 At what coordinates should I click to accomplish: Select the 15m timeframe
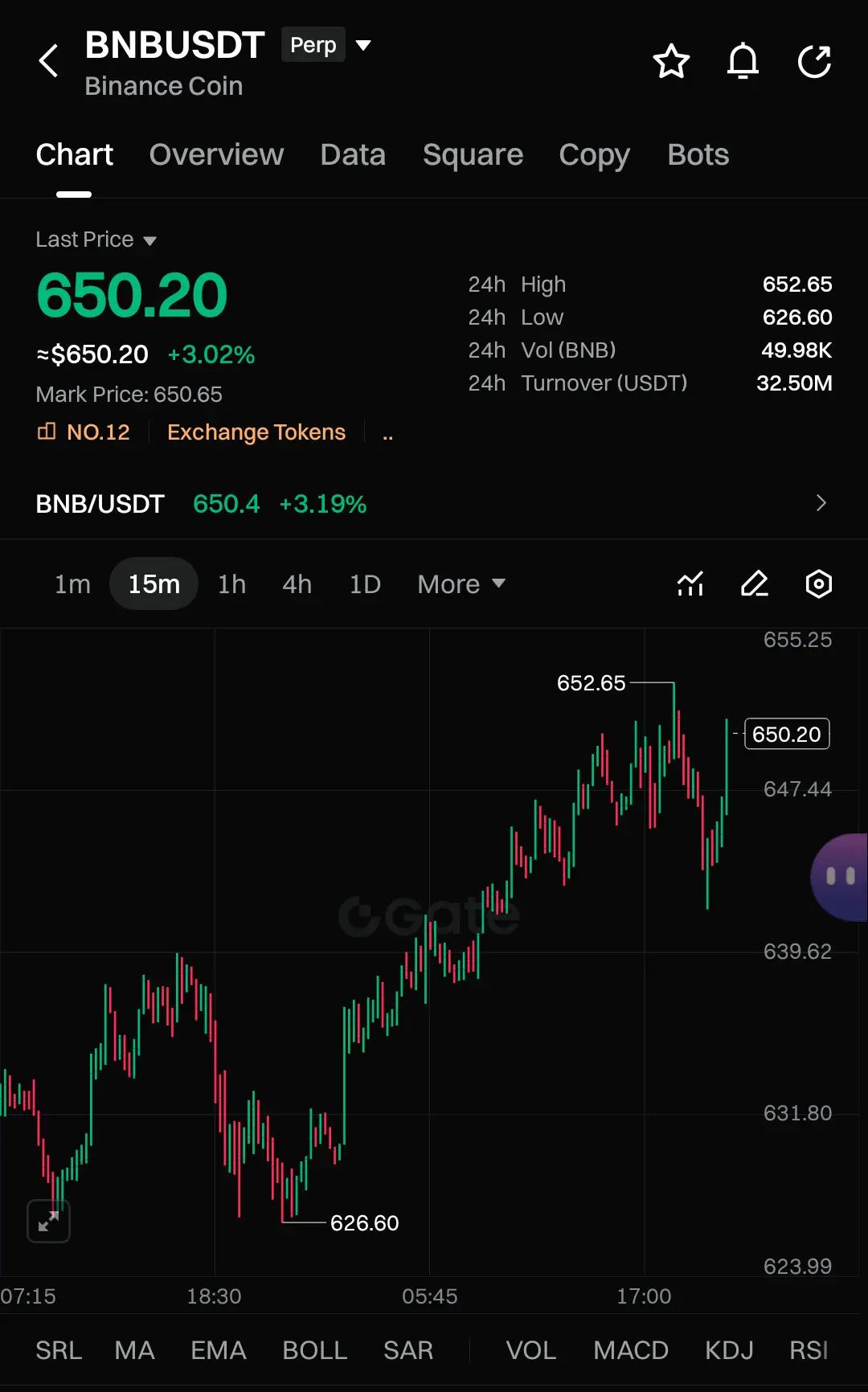pos(154,583)
